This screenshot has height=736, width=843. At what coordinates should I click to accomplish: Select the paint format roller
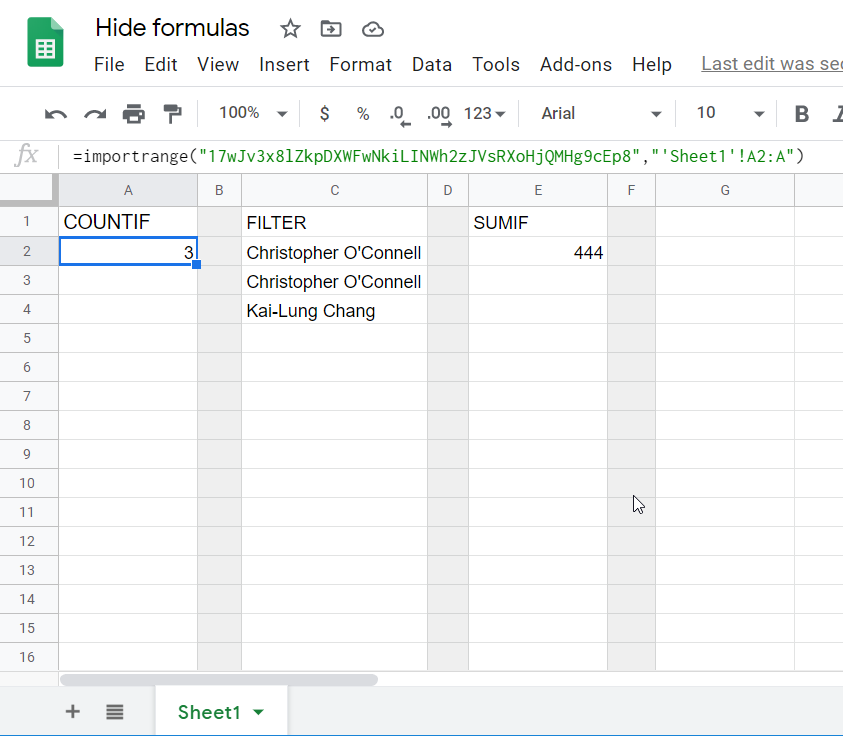pos(173,114)
